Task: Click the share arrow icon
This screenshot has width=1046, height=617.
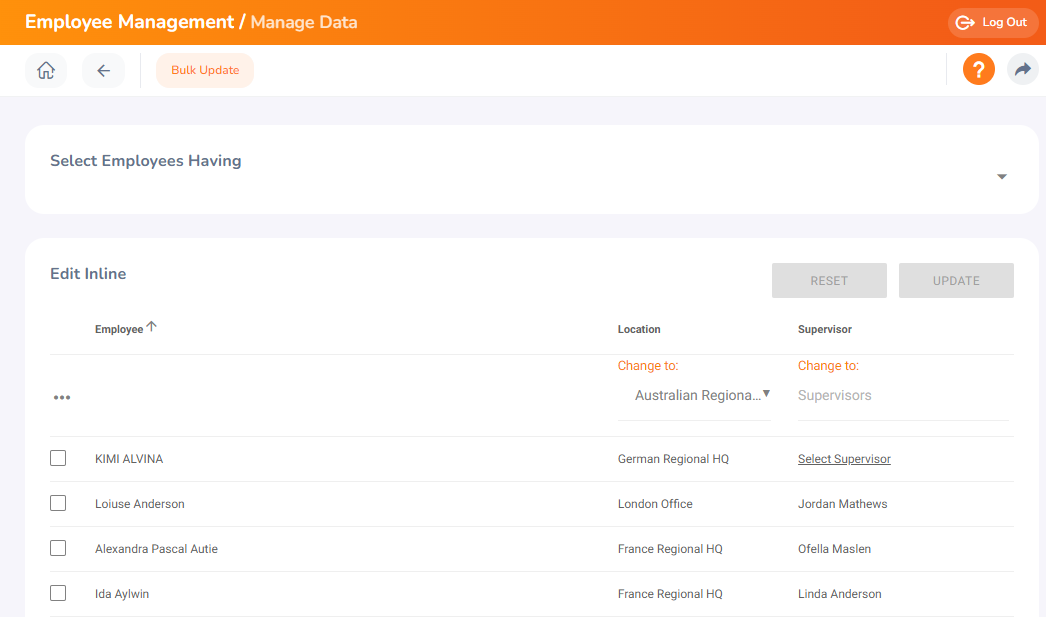Action: point(1022,70)
